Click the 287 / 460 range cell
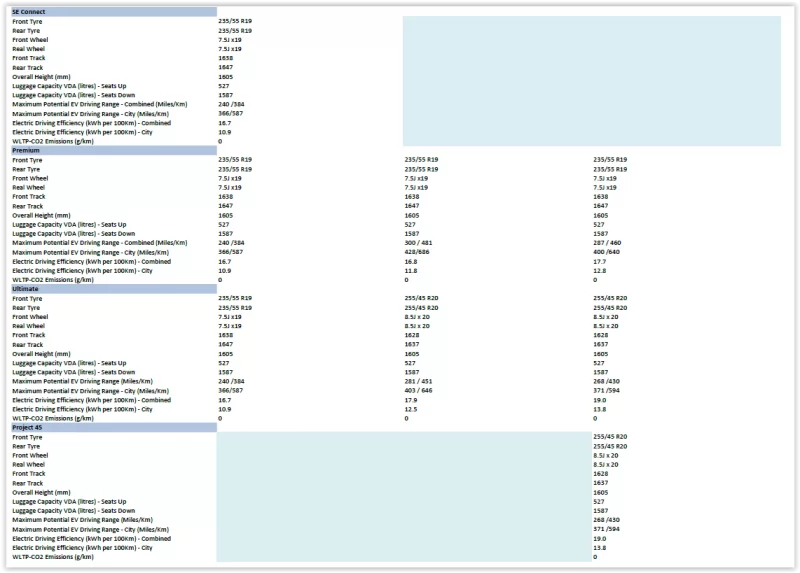 607,242
